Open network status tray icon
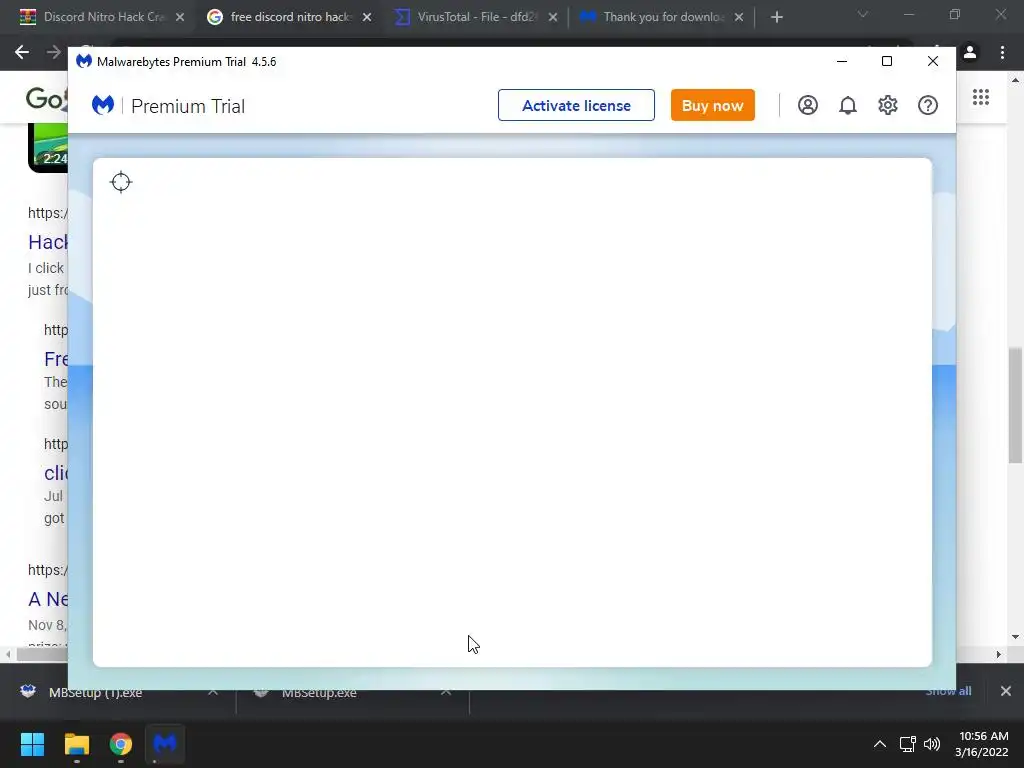 pos(908,744)
